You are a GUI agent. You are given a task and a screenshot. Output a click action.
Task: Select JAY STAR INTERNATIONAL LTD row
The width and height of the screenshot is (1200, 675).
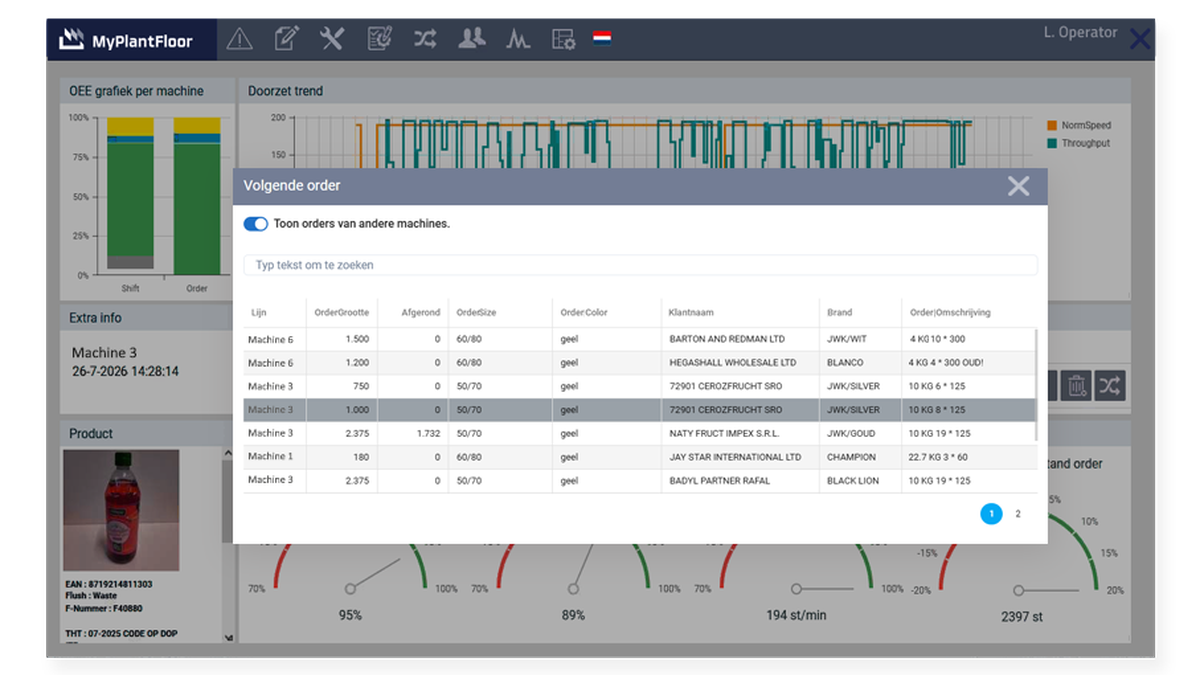[x=639, y=457]
